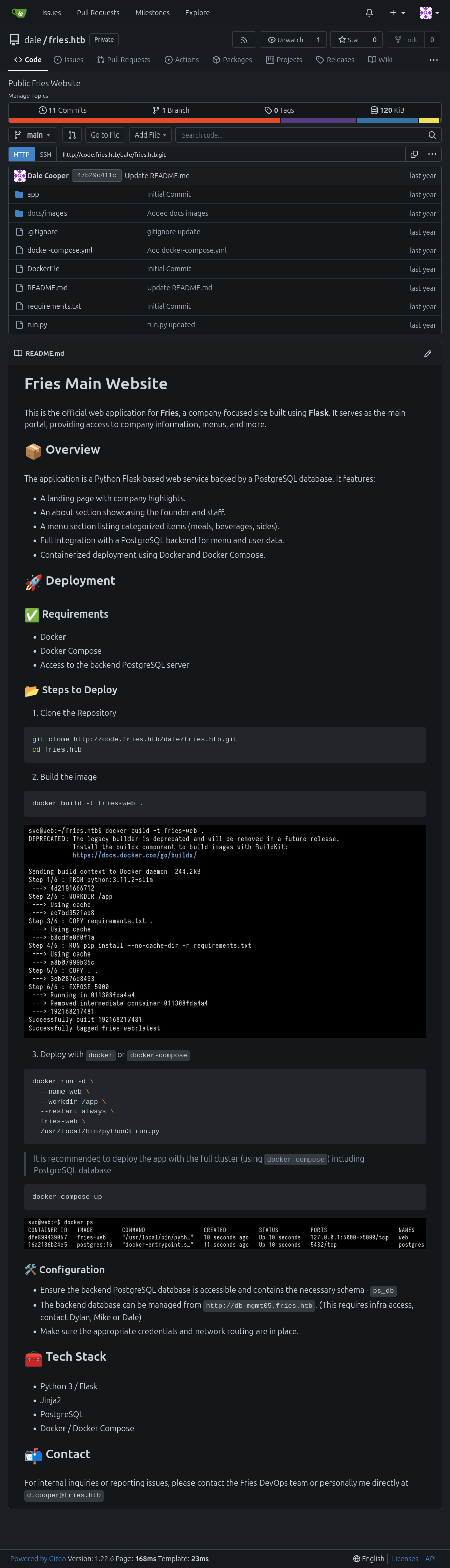
Task: Switch clone URL to SSH
Action: [x=46, y=154]
